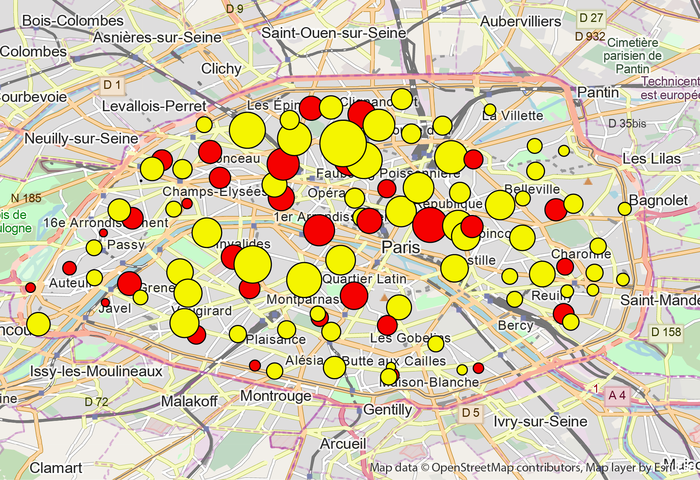
Task: Click the Issy-les-Moulineaux label
Action: [96, 371]
